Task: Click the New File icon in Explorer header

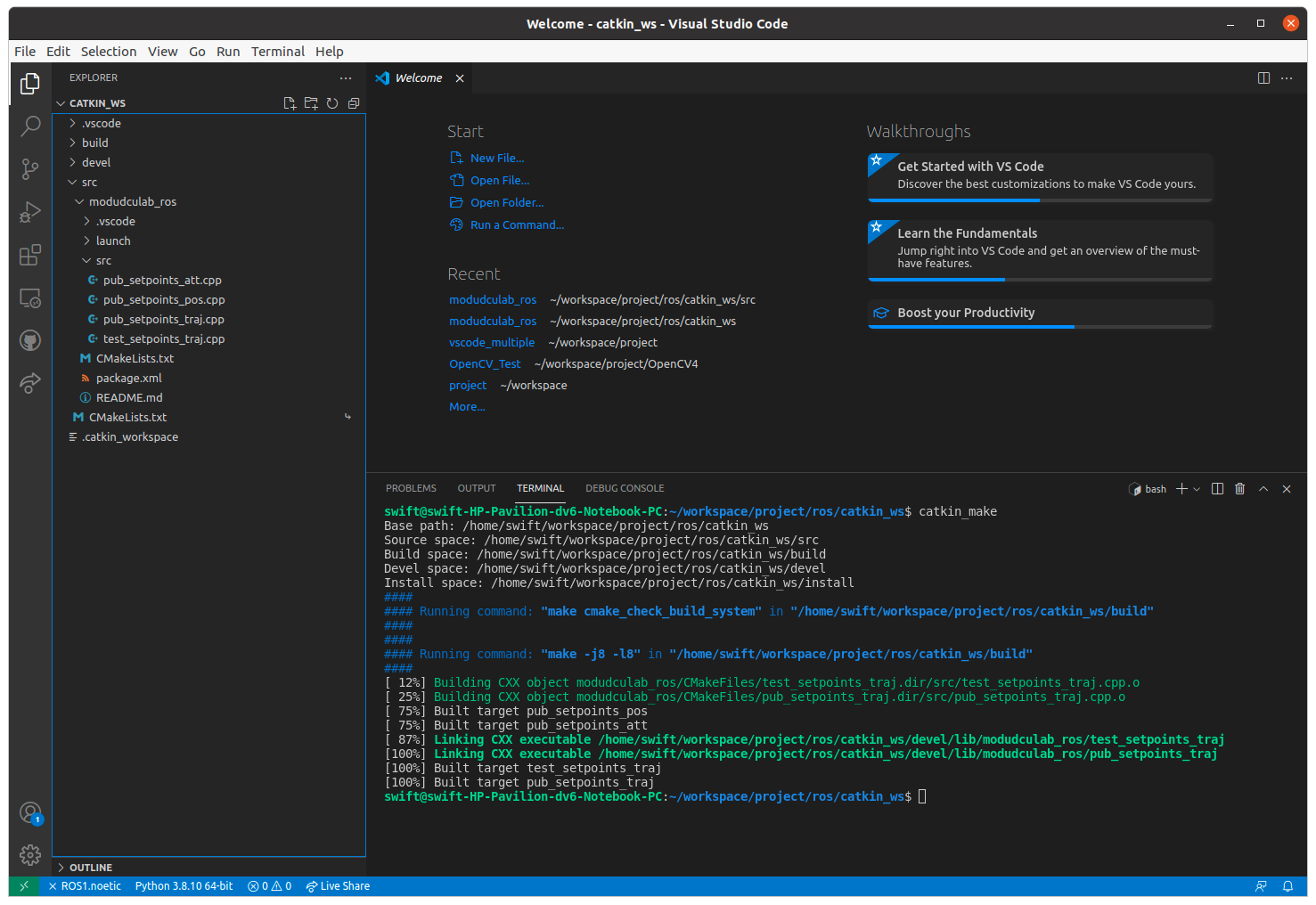Action: [290, 103]
